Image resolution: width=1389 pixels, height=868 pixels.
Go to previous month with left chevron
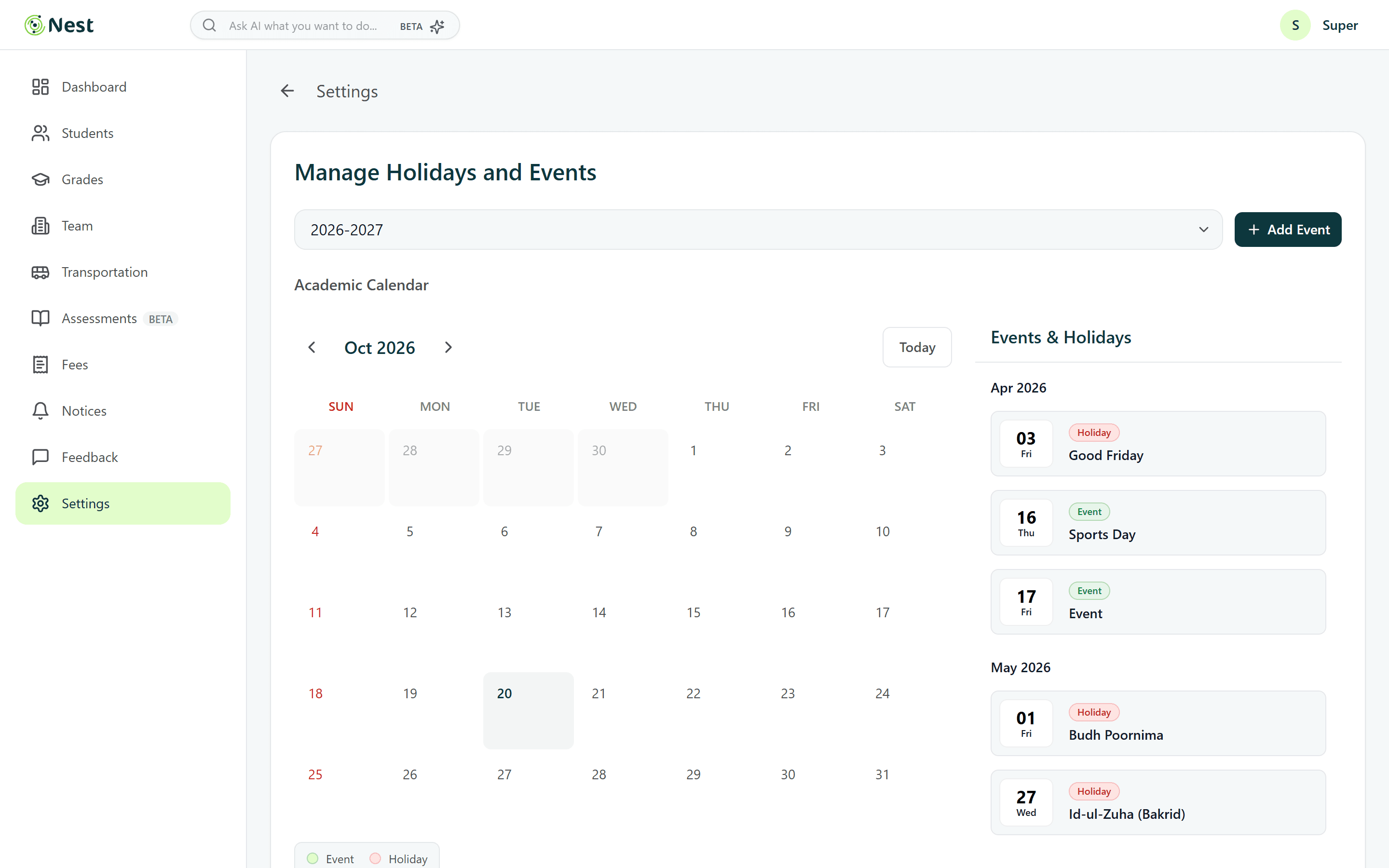pyautogui.click(x=312, y=347)
